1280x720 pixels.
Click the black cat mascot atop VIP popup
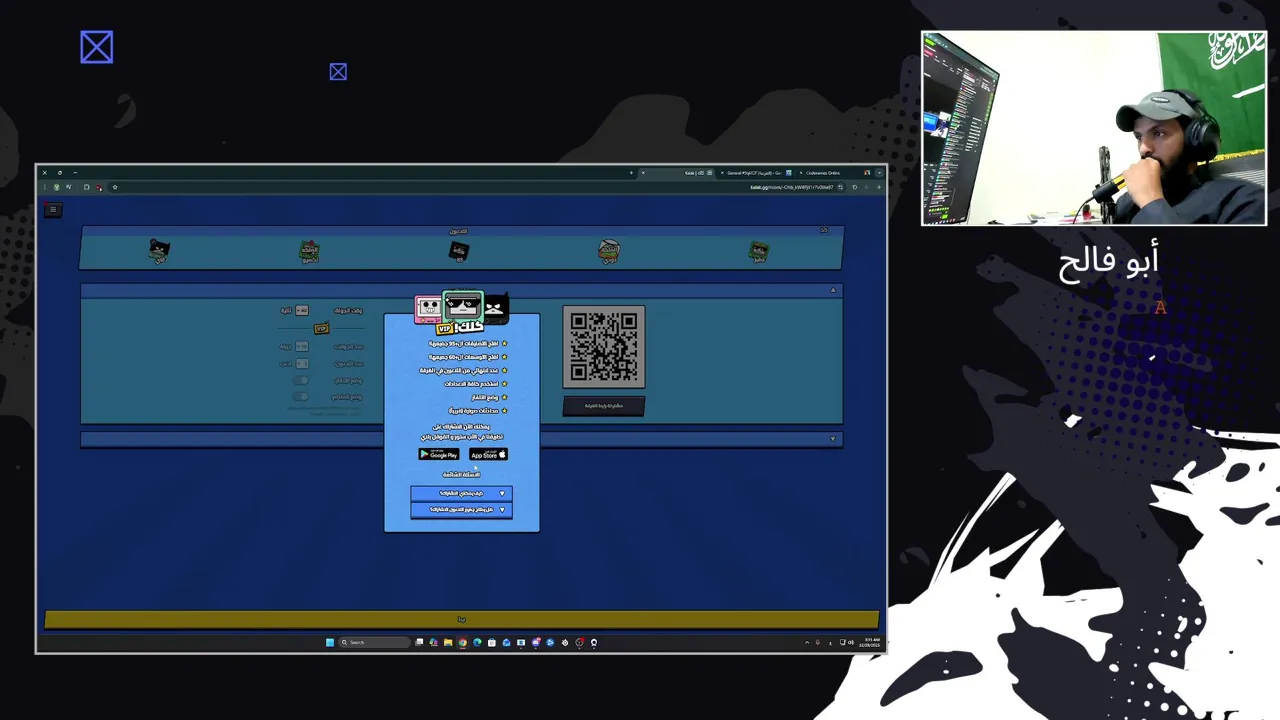click(x=496, y=308)
